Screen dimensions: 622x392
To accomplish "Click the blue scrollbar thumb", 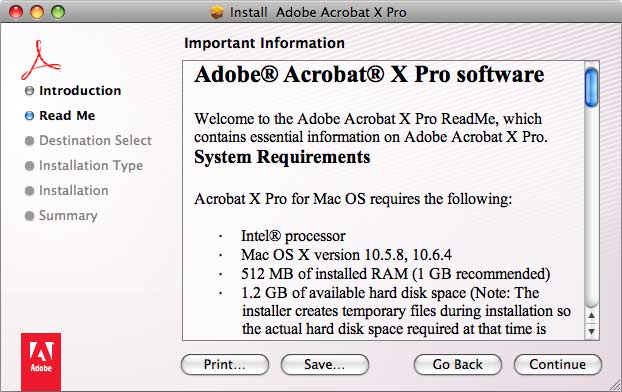I will tap(591, 87).
